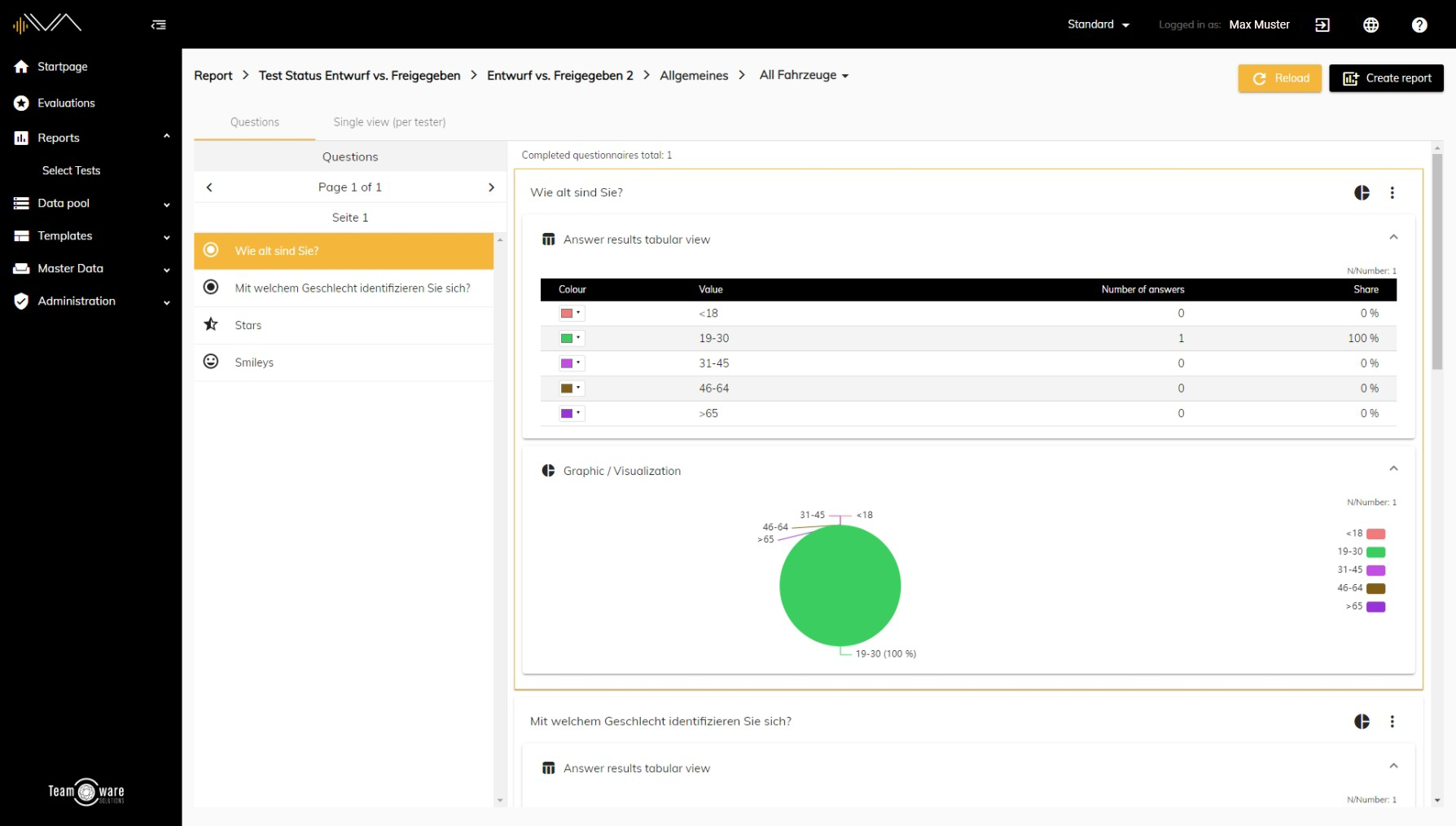Go to 'Entwurf vs. Freigegeben 2' breadcrumb

(x=560, y=75)
